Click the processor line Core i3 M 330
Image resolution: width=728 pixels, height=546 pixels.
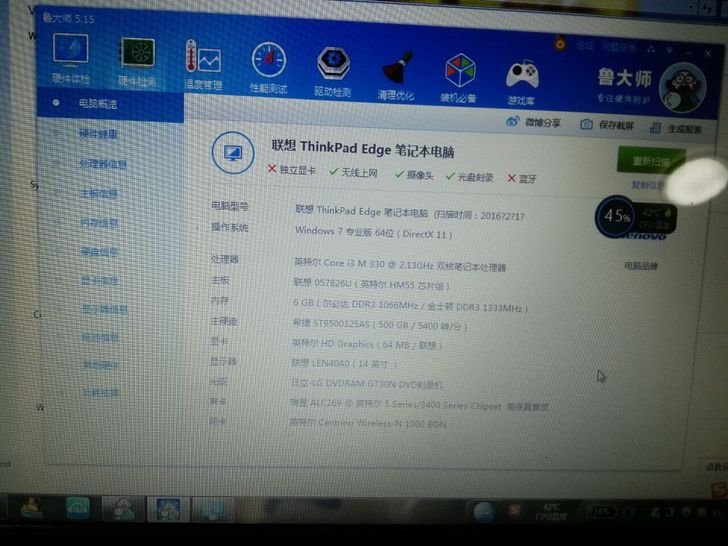pos(400,265)
